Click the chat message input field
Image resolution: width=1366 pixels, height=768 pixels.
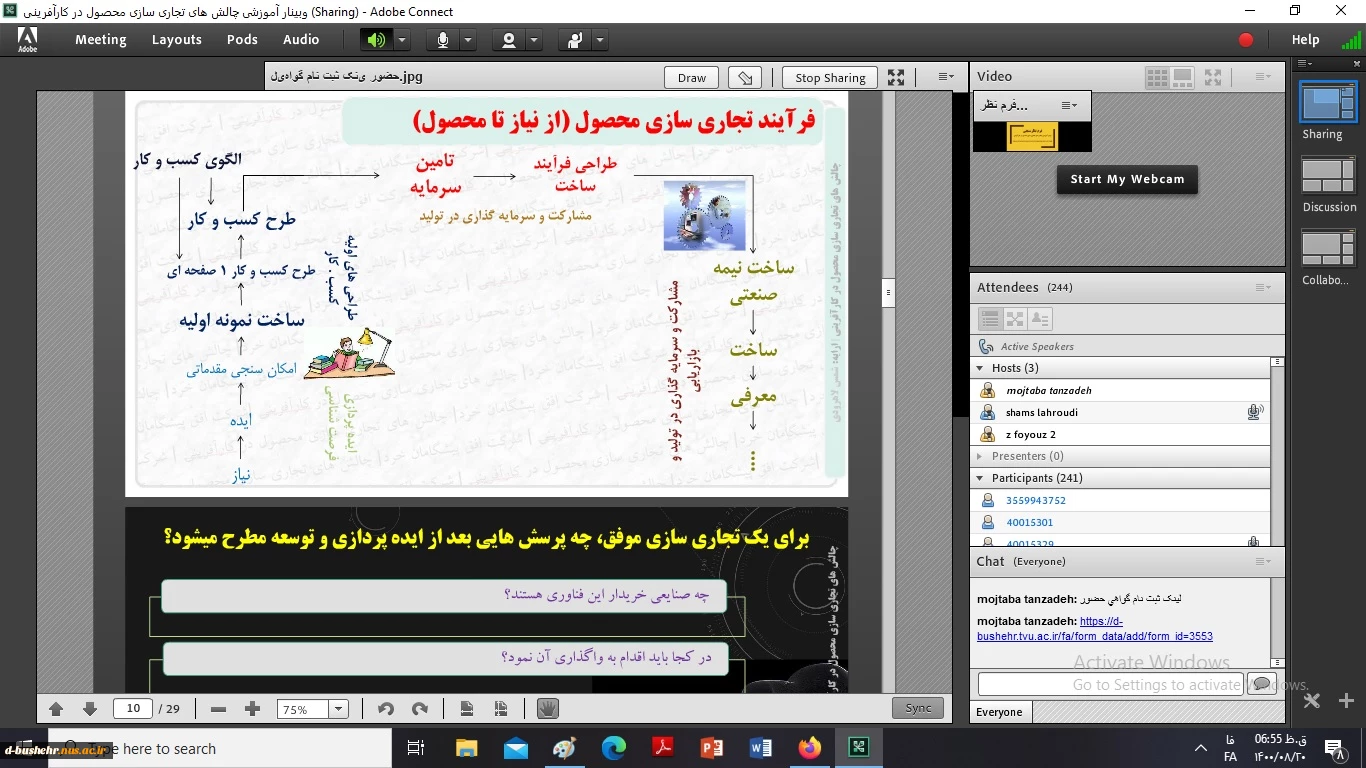[1110, 685]
